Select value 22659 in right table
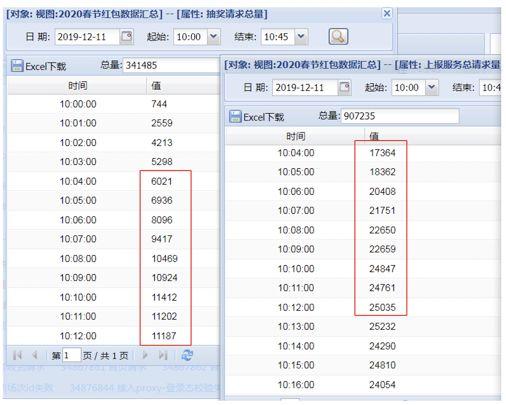The width and height of the screenshot is (506, 405). [x=382, y=249]
